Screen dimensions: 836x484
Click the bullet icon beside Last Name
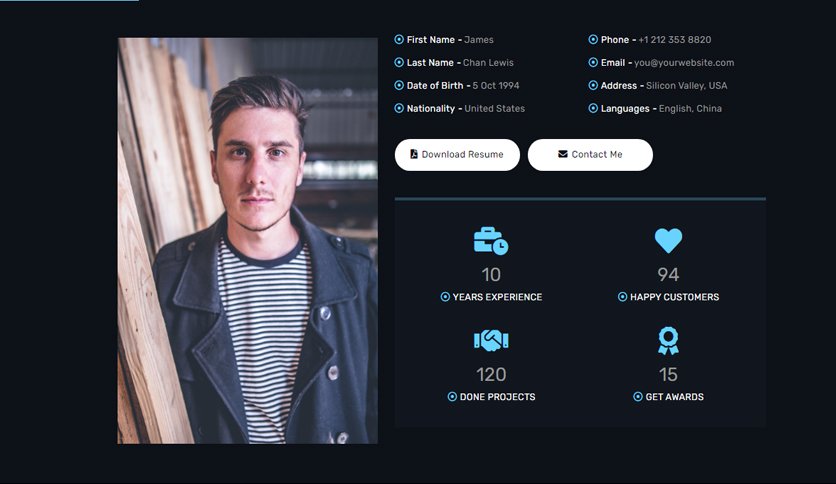tap(399, 62)
